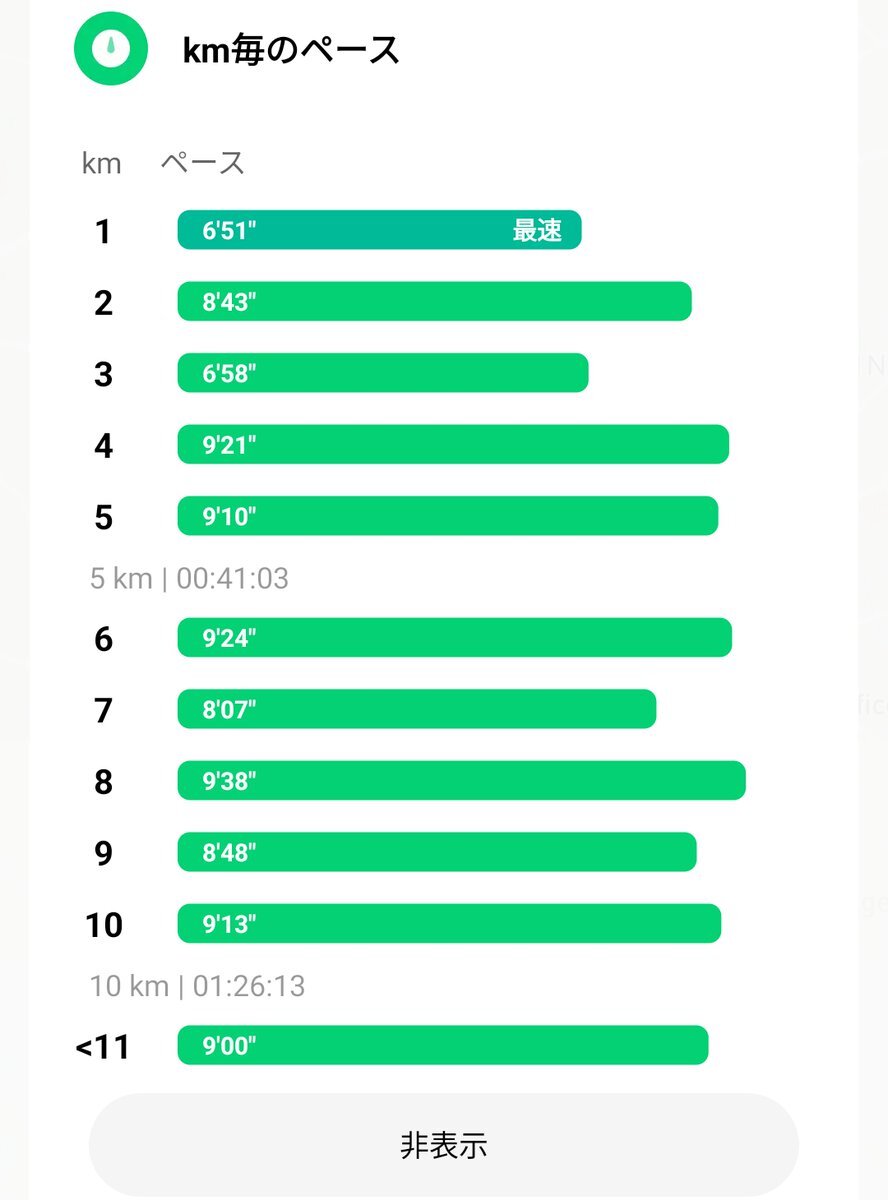The image size is (888, 1200).
Task: Select the km 9 bar showing 8'48"
Action: [437, 852]
